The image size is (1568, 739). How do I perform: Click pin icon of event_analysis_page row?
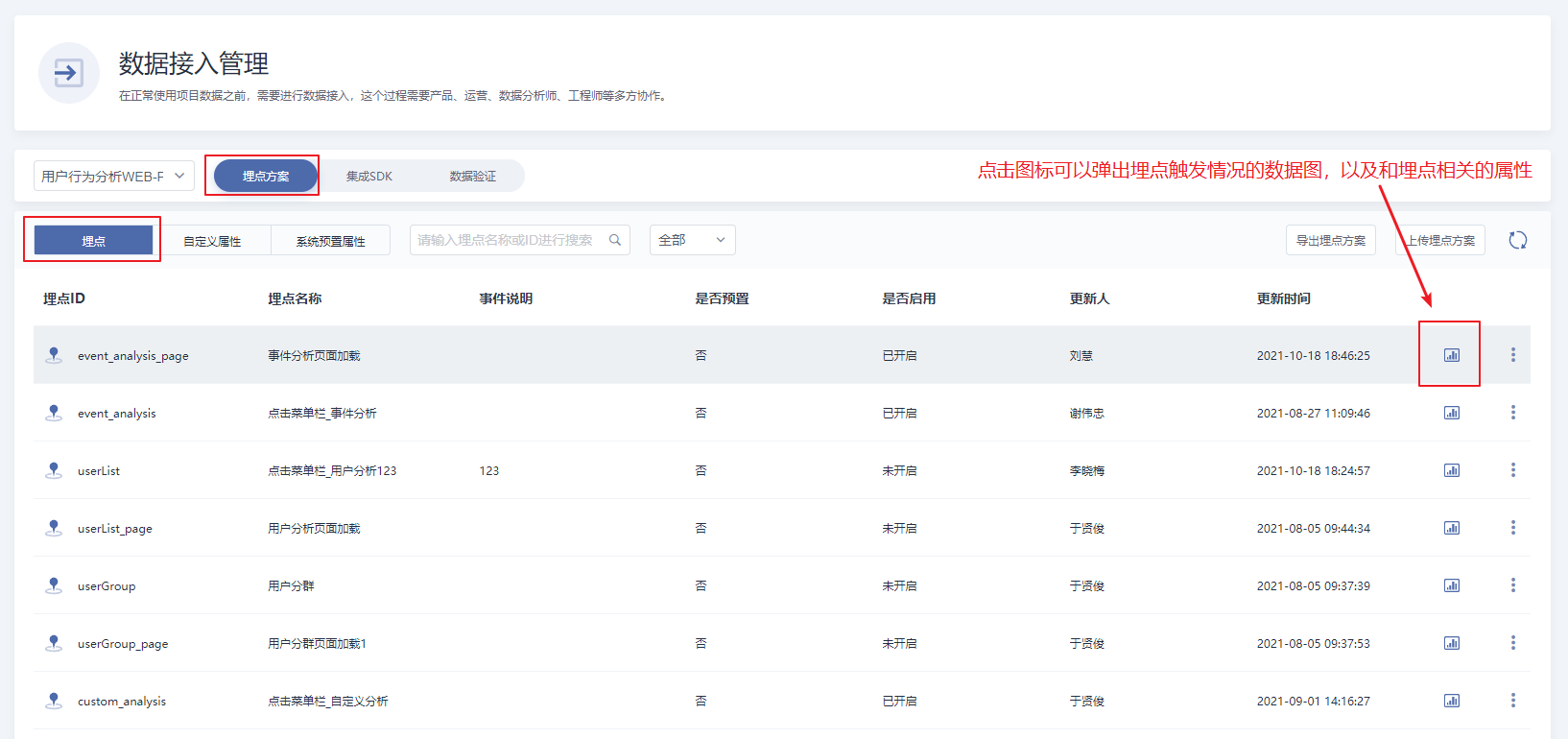click(54, 355)
